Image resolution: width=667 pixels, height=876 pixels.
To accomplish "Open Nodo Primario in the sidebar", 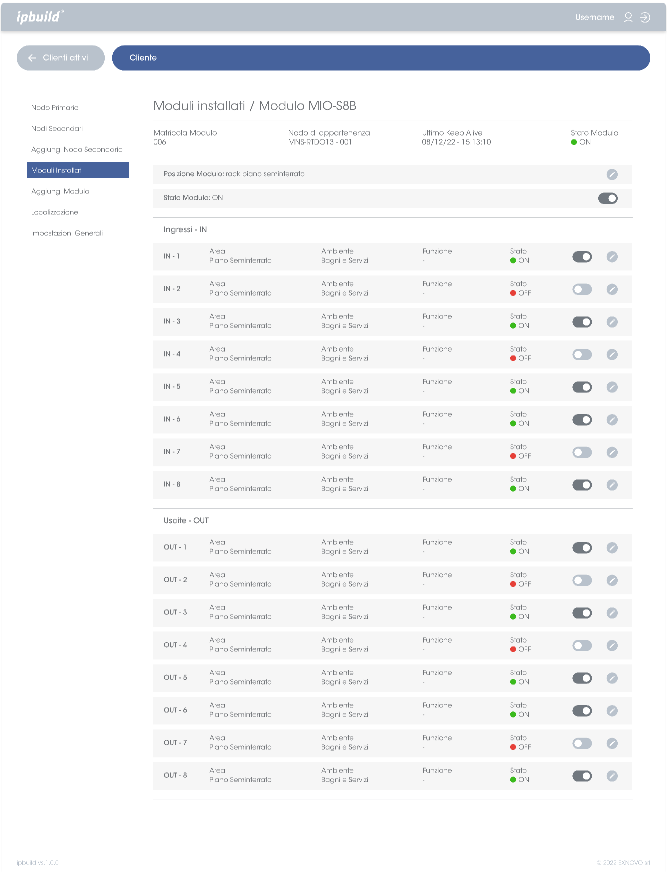I will click(x=55, y=107).
